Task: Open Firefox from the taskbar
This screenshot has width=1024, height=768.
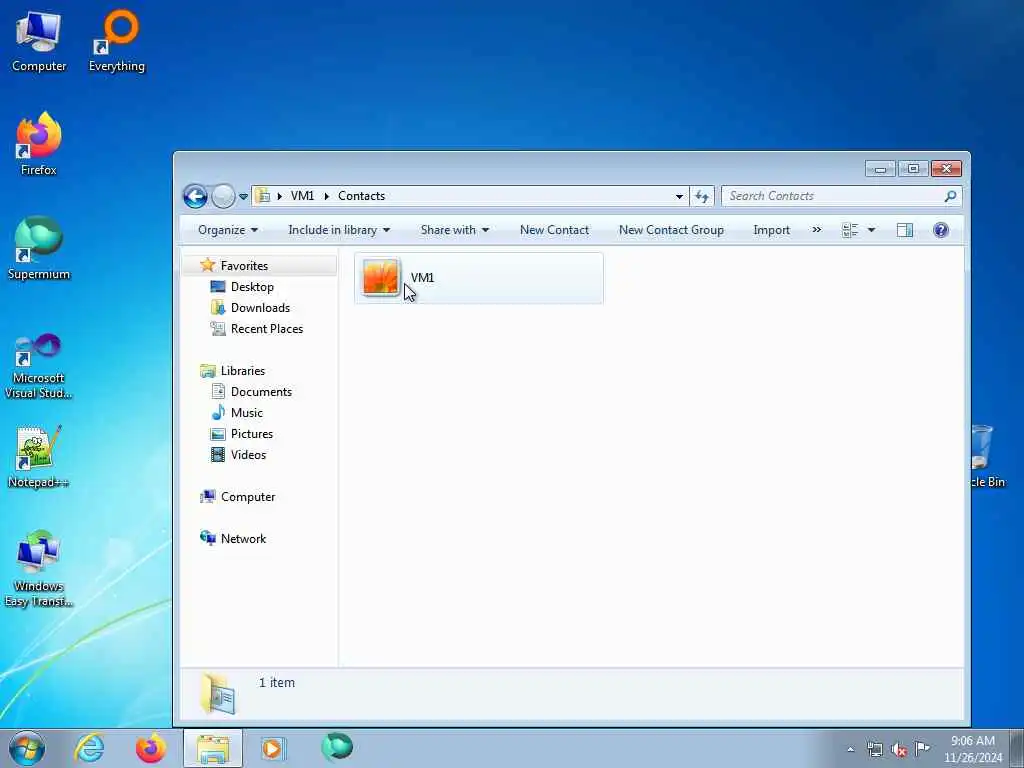Action: [151, 748]
